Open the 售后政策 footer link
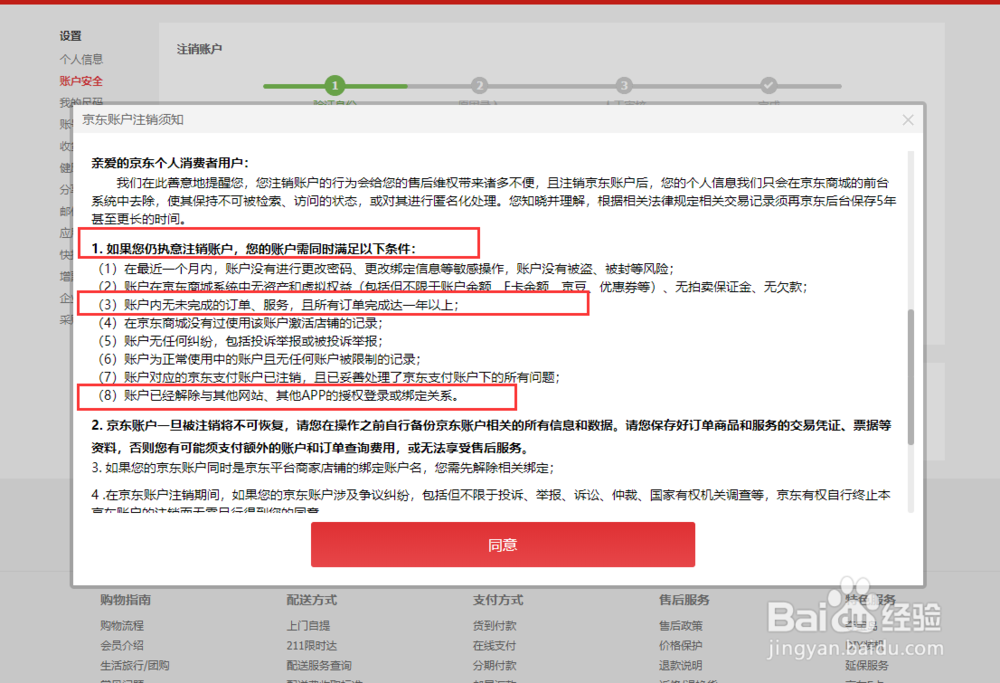This screenshot has width=1000, height=683. [680, 626]
